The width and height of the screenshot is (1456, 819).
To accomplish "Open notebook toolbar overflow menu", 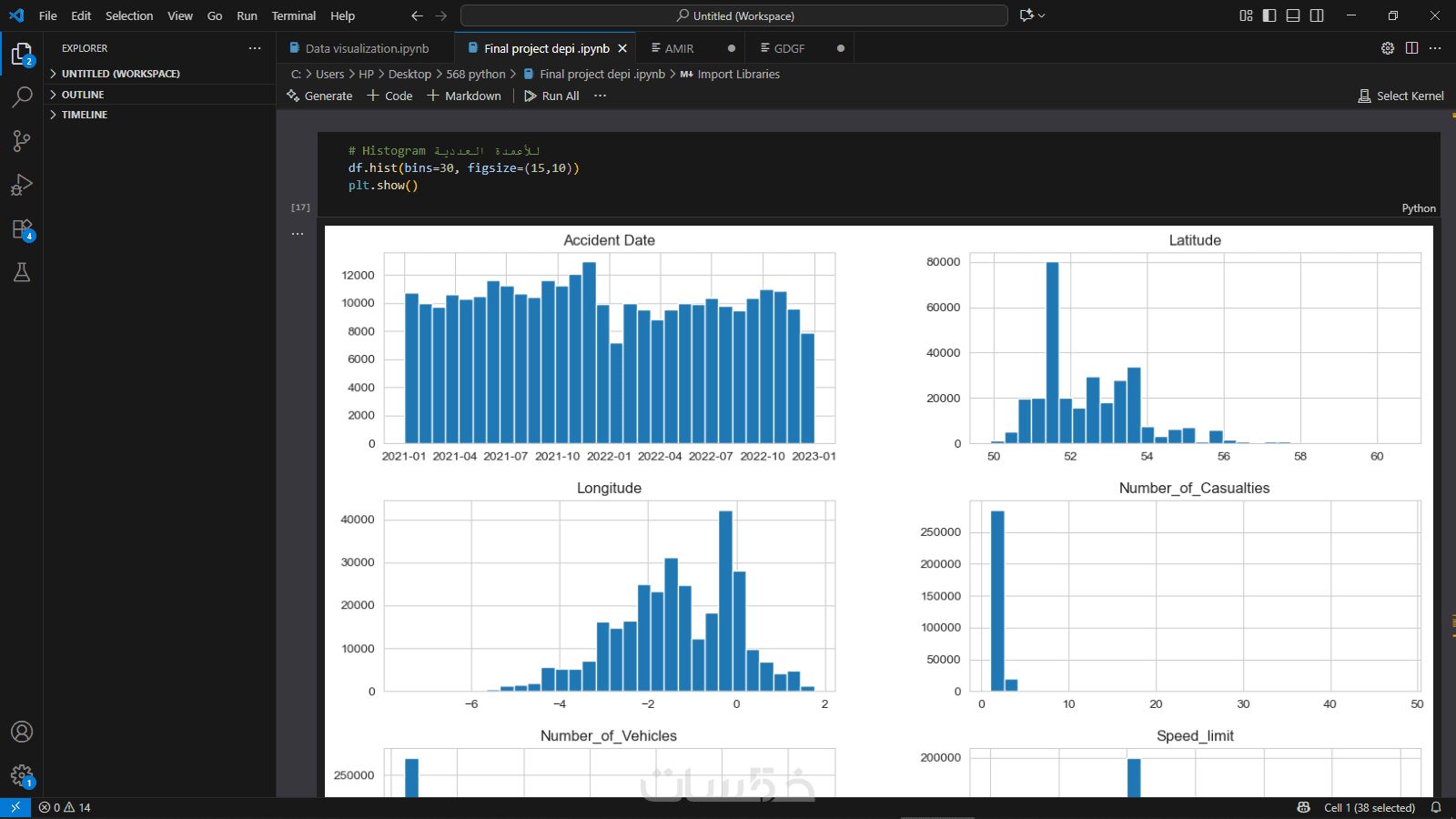I will [x=600, y=96].
